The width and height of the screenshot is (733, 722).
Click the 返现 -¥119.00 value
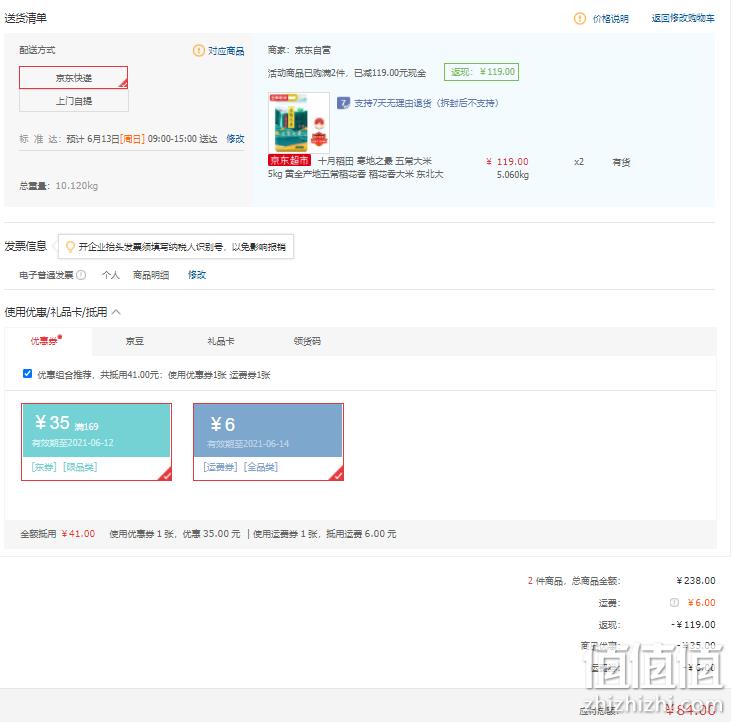pyautogui.click(x=693, y=624)
